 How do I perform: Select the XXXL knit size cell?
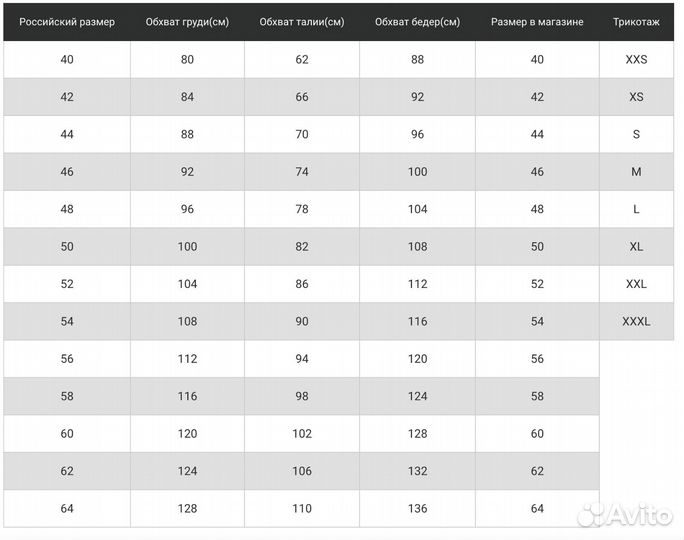pyautogui.click(x=636, y=322)
